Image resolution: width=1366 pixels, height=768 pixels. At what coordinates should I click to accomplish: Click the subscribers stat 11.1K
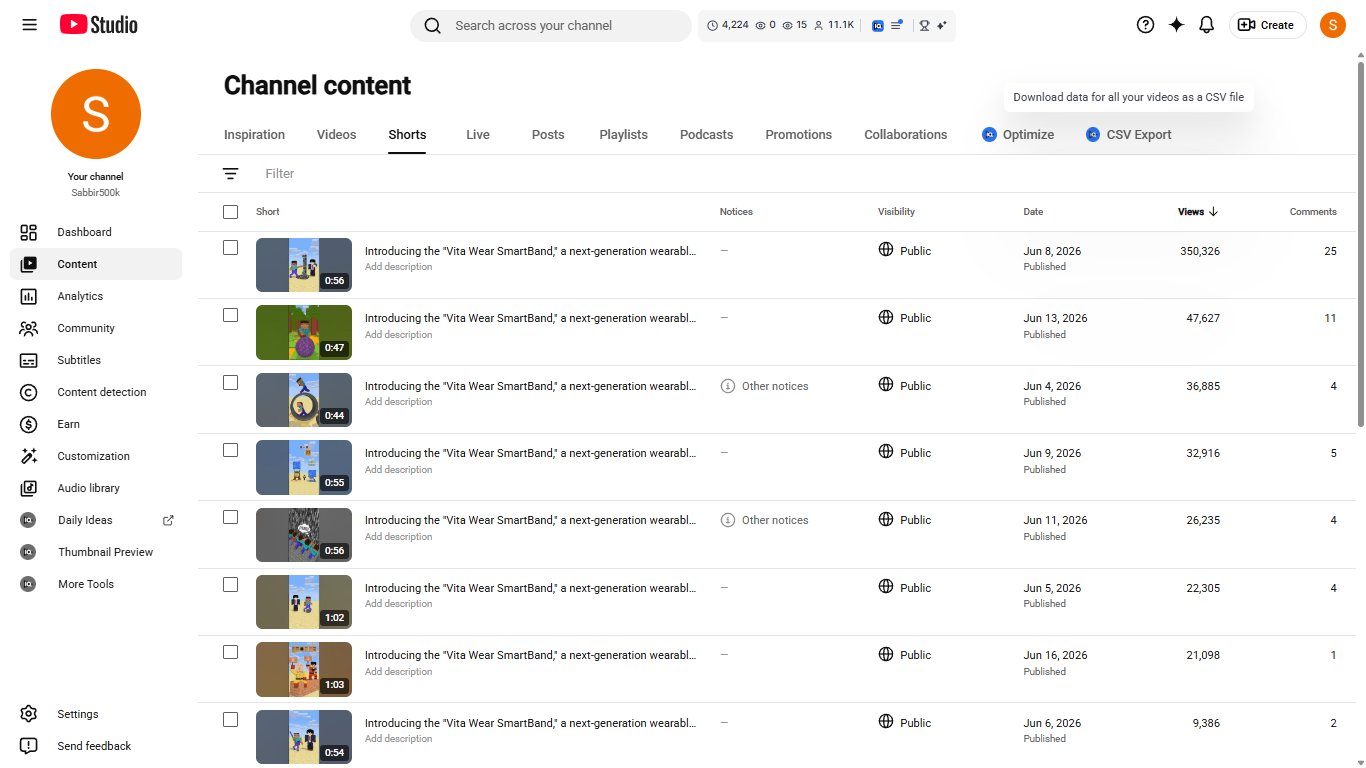pos(834,25)
